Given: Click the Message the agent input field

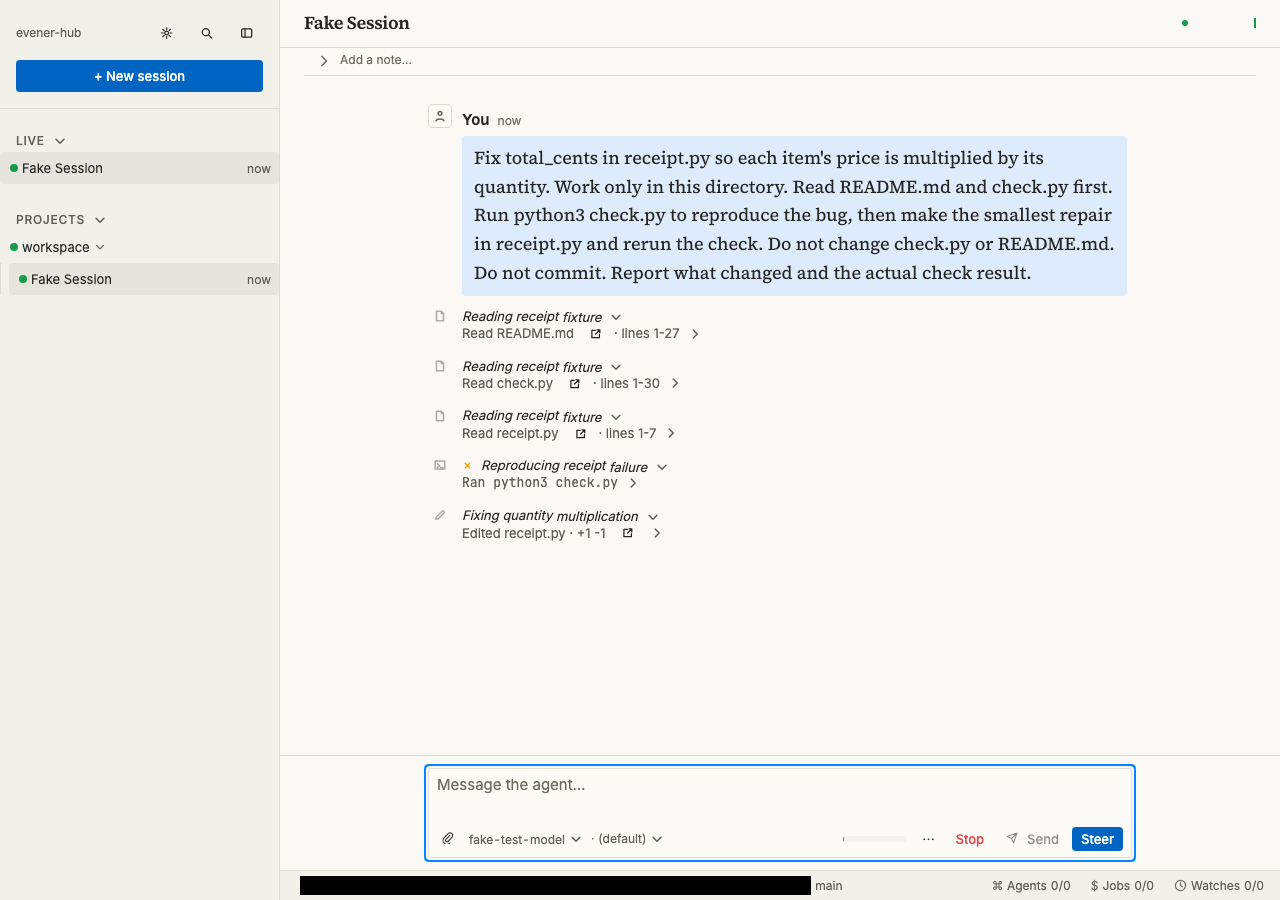Looking at the screenshot, I should click(780, 785).
